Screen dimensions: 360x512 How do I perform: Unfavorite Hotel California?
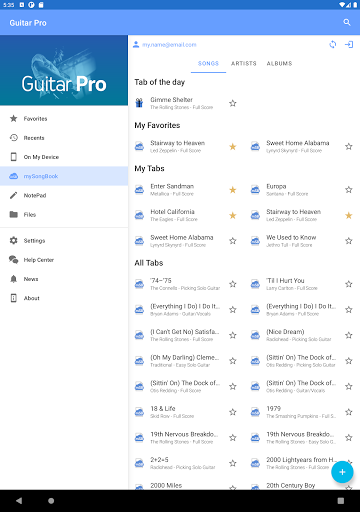(233, 215)
